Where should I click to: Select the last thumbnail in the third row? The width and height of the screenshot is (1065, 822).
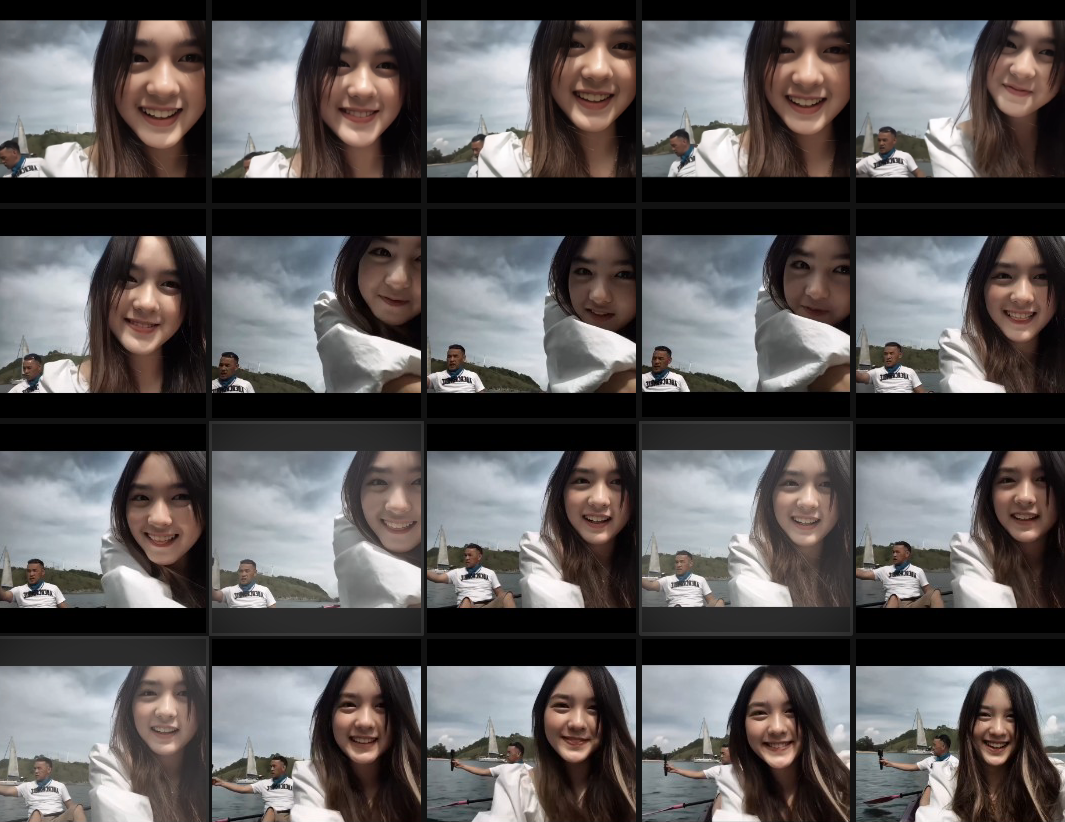(x=960, y=529)
